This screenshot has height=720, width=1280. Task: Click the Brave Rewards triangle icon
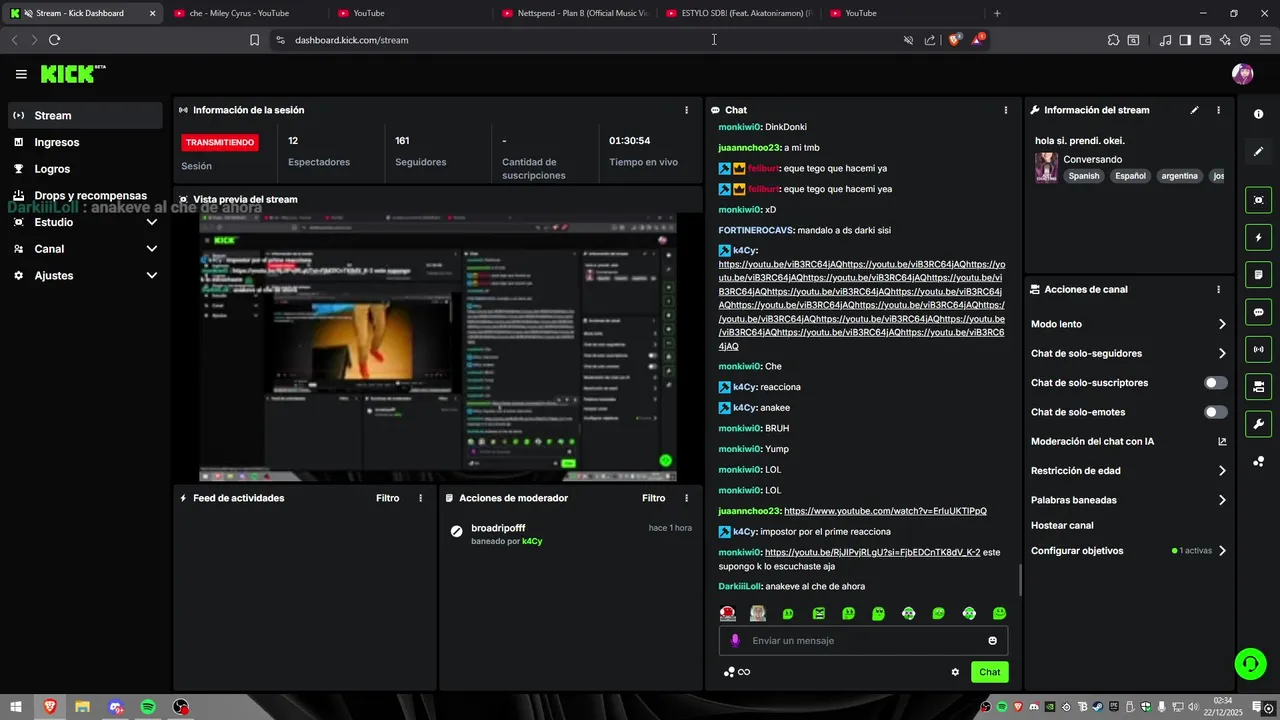978,40
